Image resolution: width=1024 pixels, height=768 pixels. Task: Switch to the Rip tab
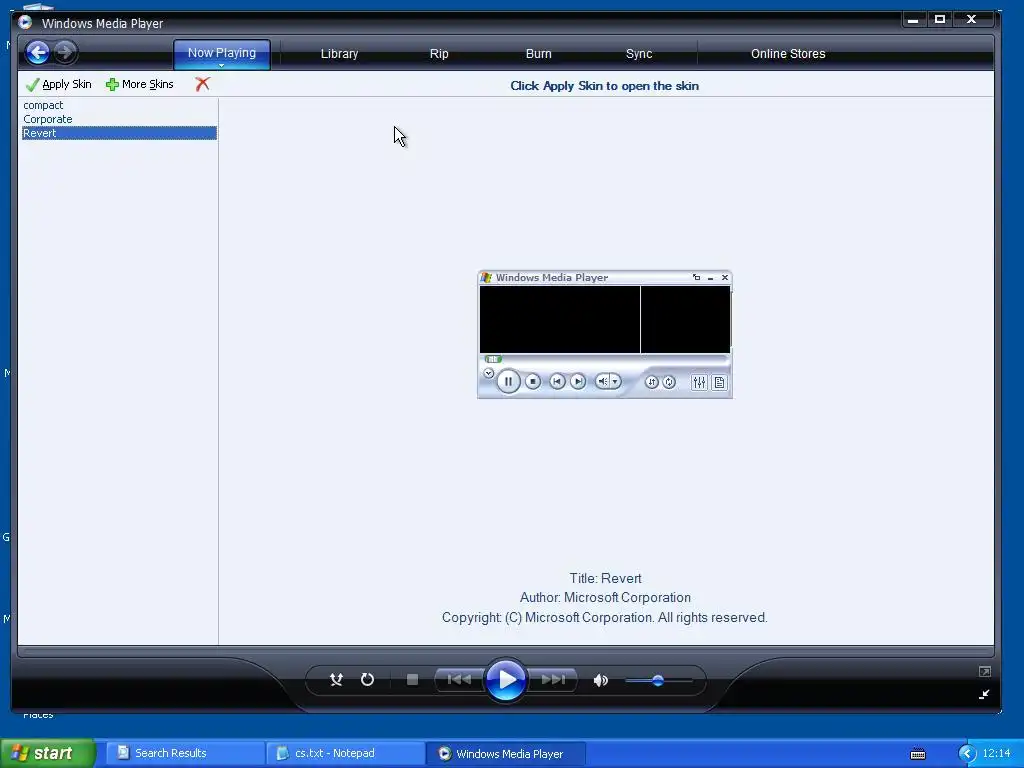pos(439,54)
